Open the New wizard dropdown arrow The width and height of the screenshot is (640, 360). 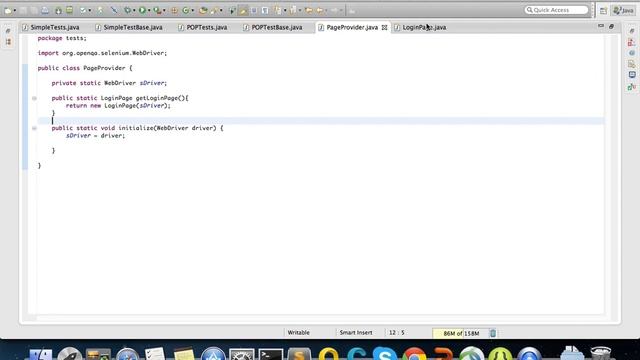15,11
